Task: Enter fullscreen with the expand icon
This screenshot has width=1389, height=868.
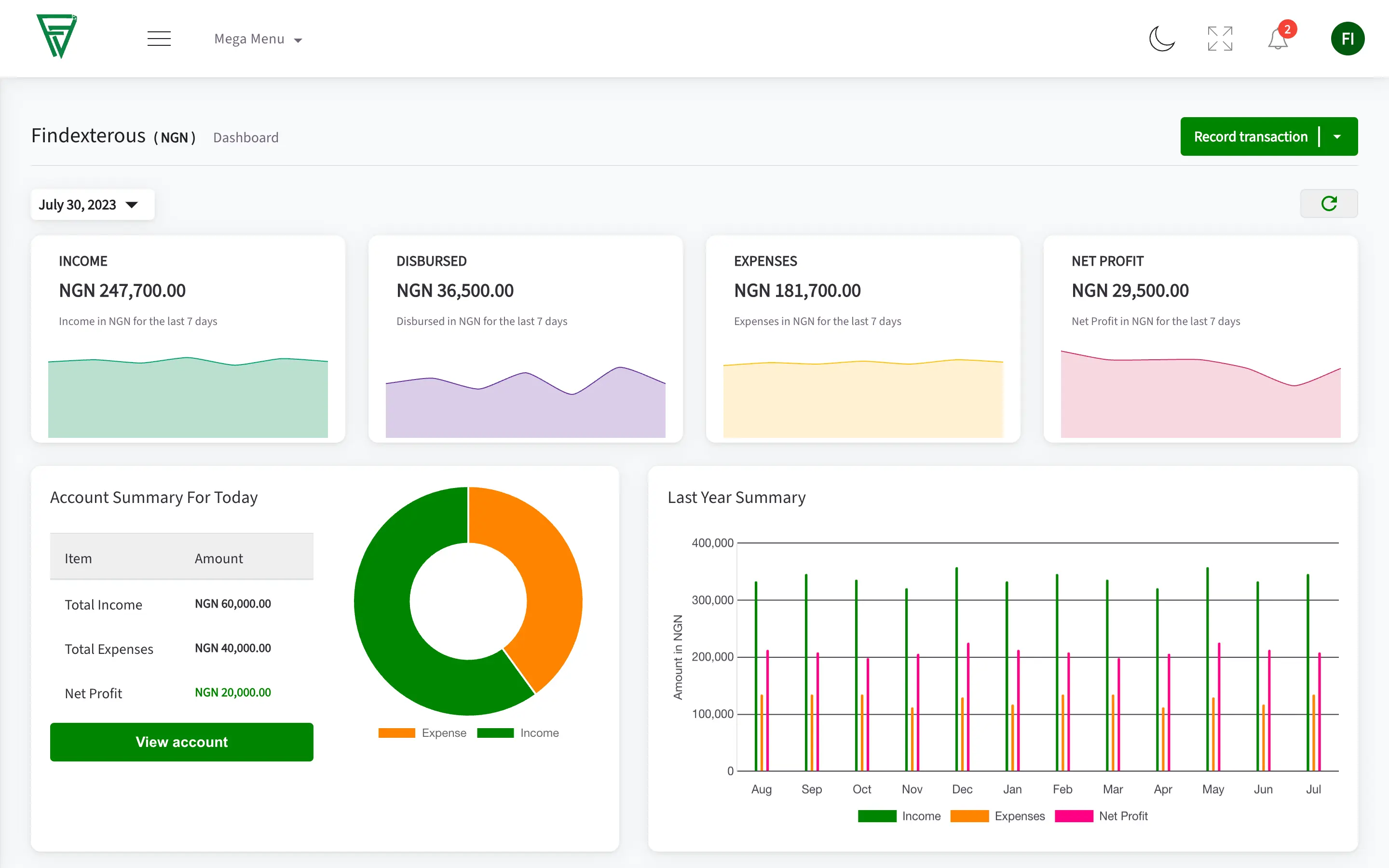Action: tap(1220, 39)
